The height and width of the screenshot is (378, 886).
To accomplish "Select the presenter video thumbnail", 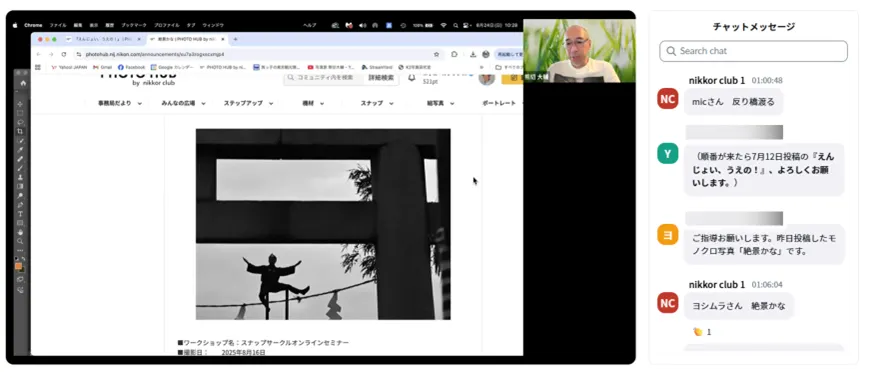I will [579, 51].
